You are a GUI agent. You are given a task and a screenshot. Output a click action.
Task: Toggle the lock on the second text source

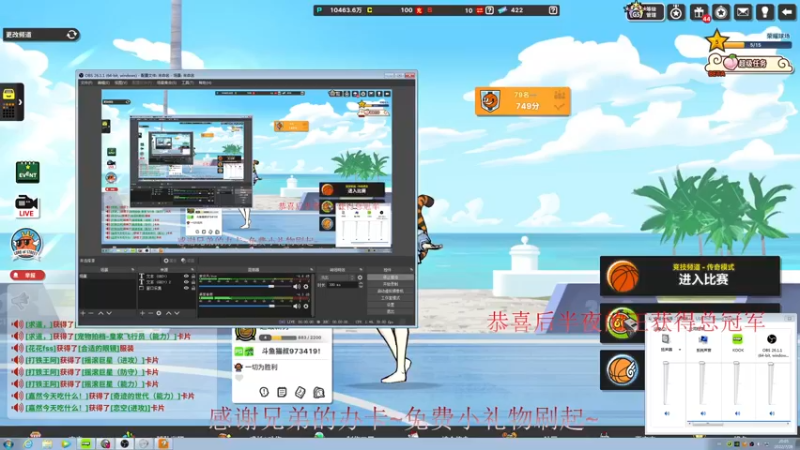click(x=193, y=282)
